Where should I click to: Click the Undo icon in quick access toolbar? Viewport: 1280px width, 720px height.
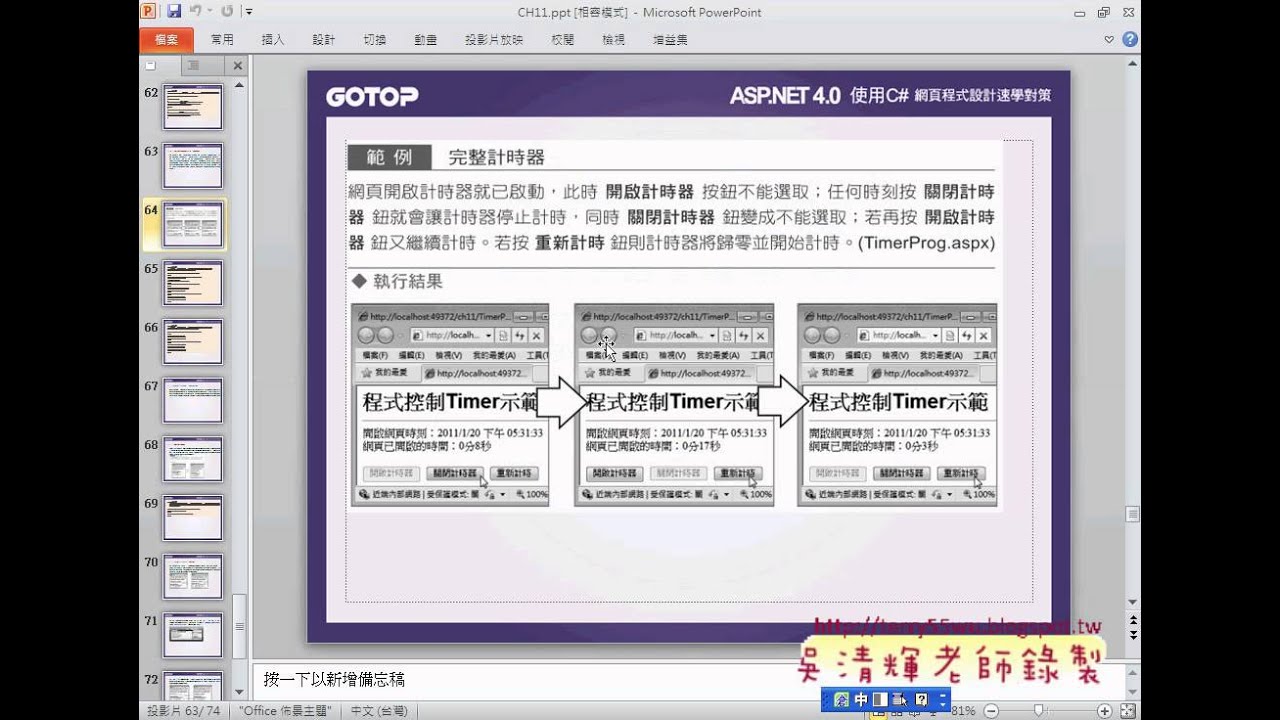[x=195, y=12]
